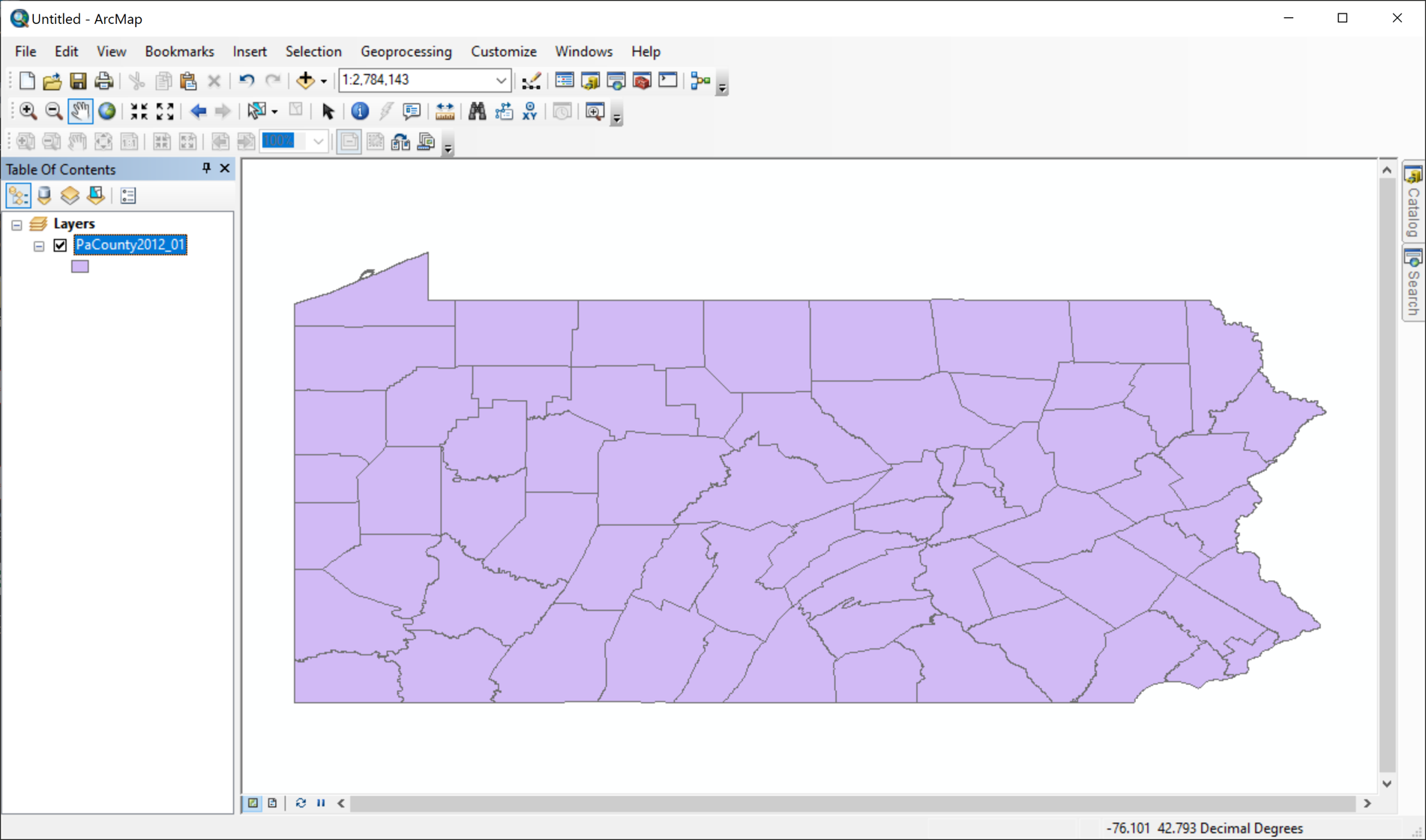The image size is (1426, 840).
Task: Open the File menu
Action: pyautogui.click(x=25, y=52)
